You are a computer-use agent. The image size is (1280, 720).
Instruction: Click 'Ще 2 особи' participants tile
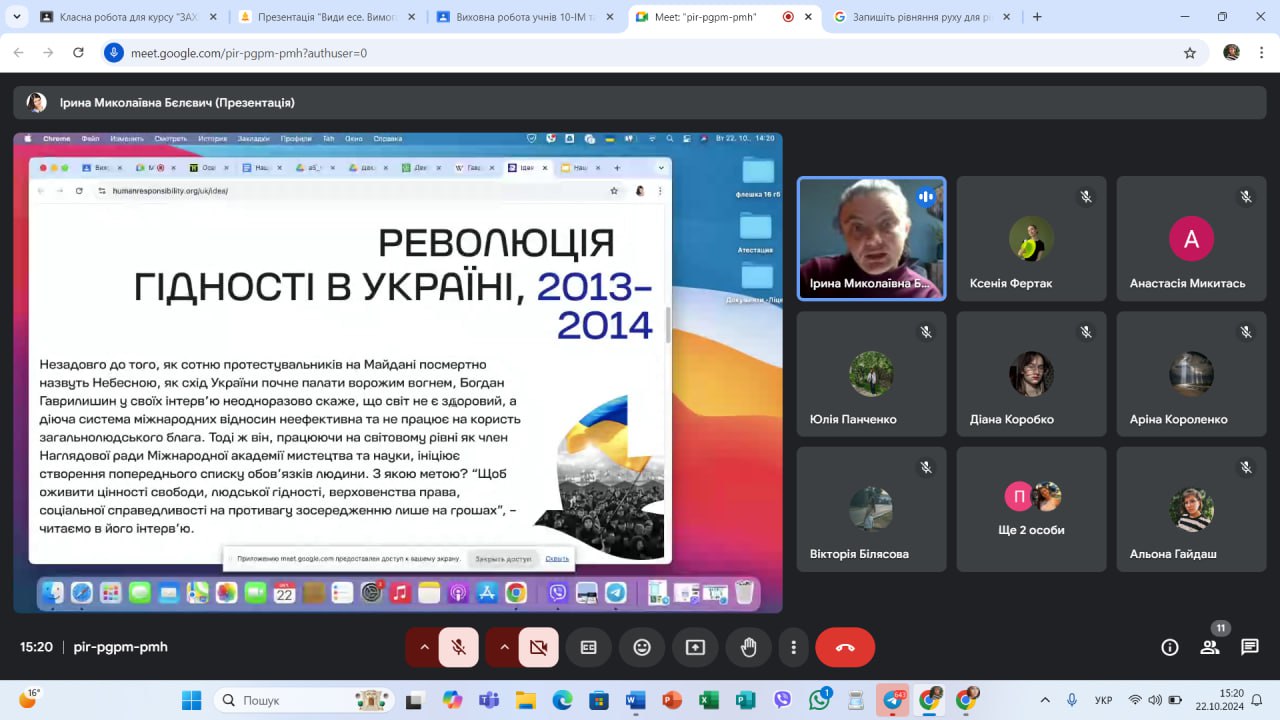click(1031, 509)
